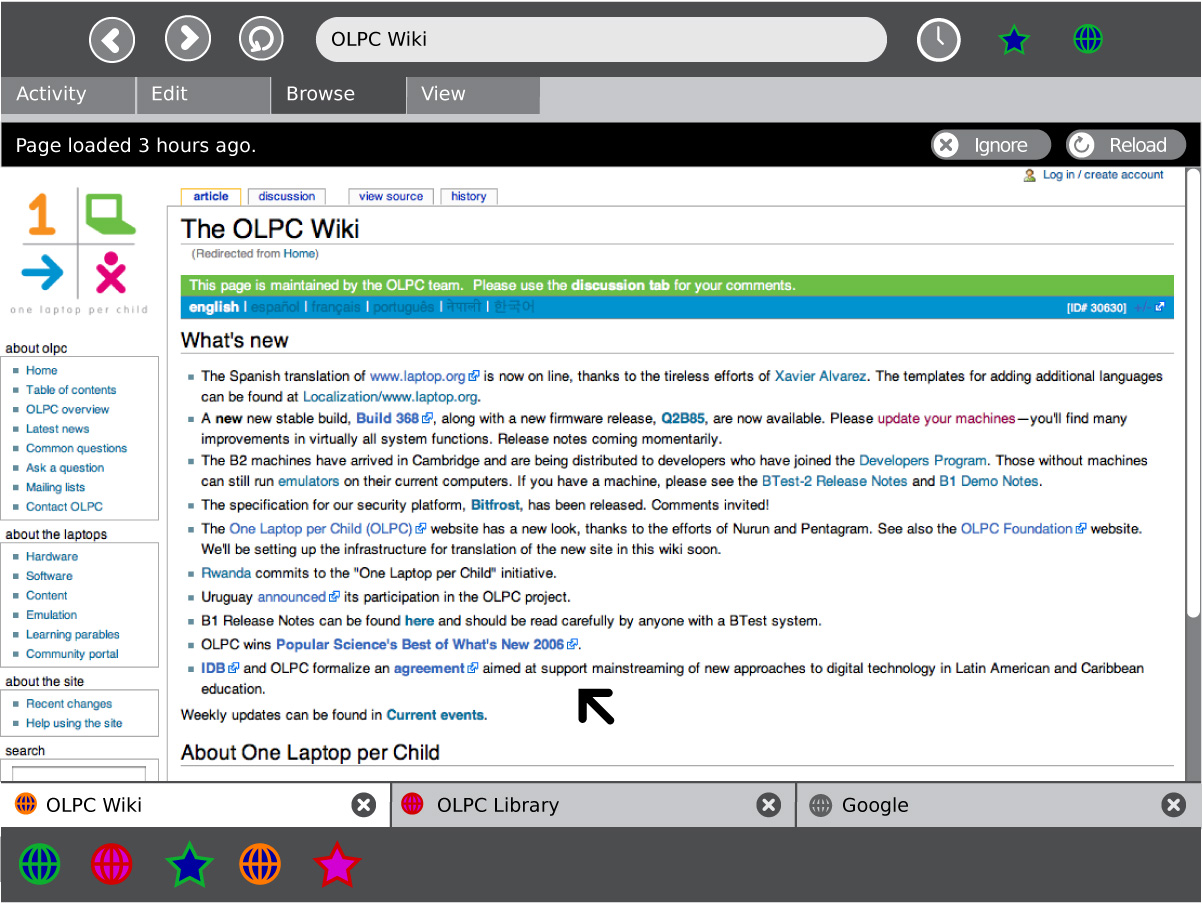The image size is (1203, 903).
Task: Click the wiki search text box
Action: [x=79, y=773]
